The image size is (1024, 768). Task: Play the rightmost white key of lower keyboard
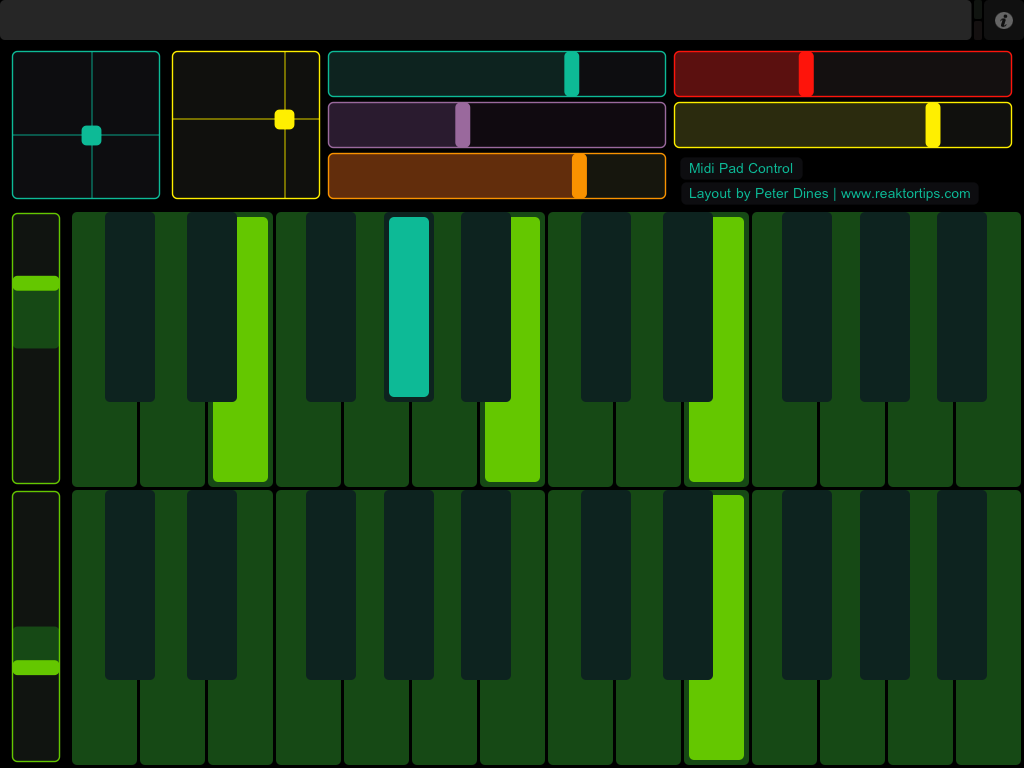tap(988, 722)
